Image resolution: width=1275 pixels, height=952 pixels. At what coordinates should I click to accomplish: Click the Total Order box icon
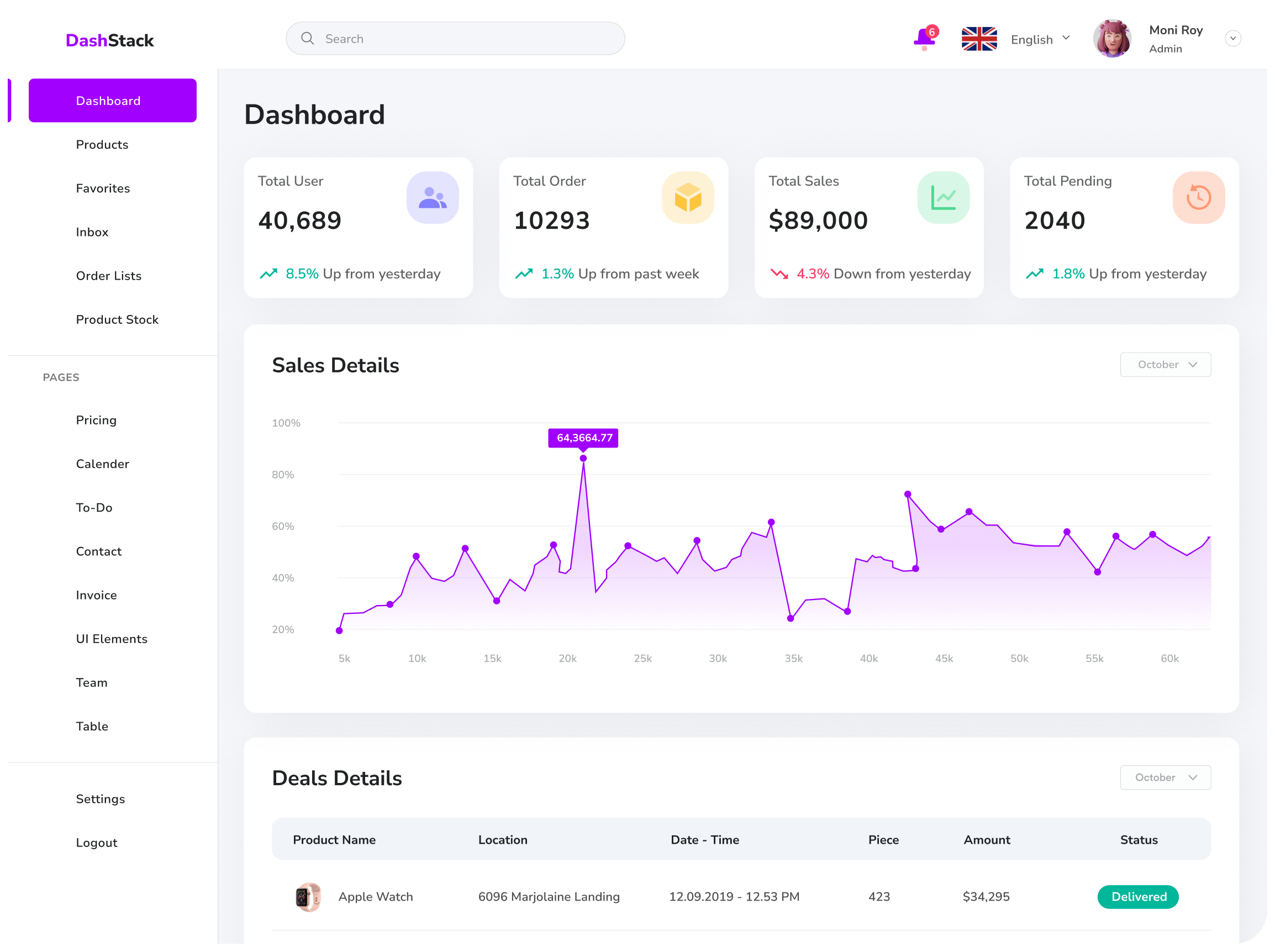687,198
